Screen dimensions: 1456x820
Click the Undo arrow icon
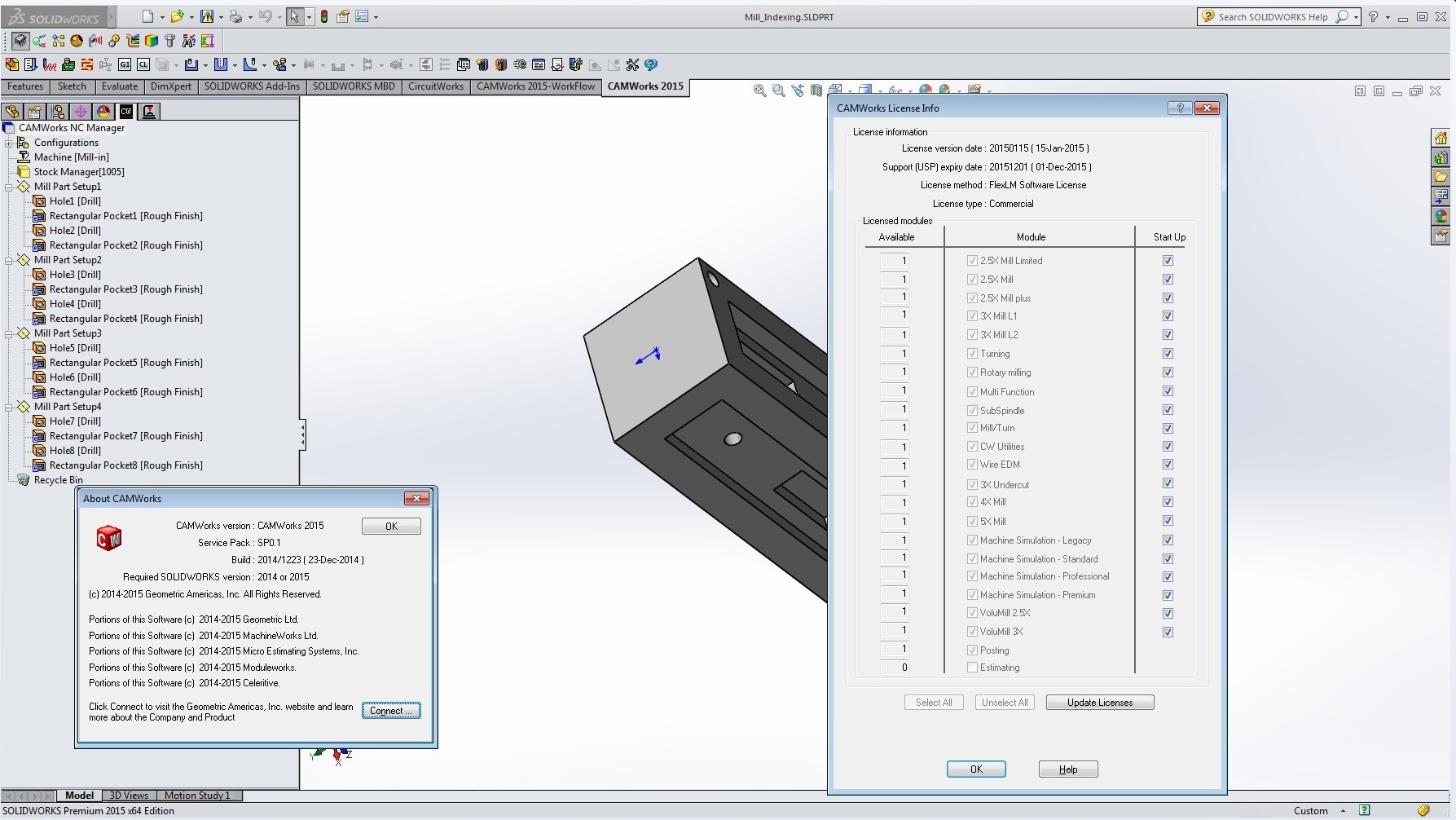(x=265, y=16)
